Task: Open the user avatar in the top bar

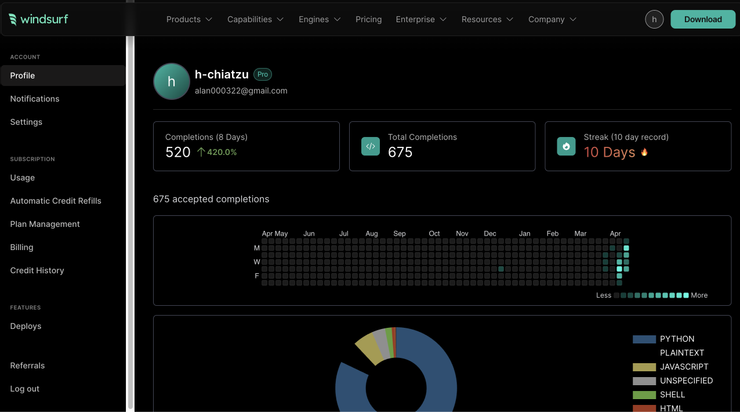Action: (654, 19)
